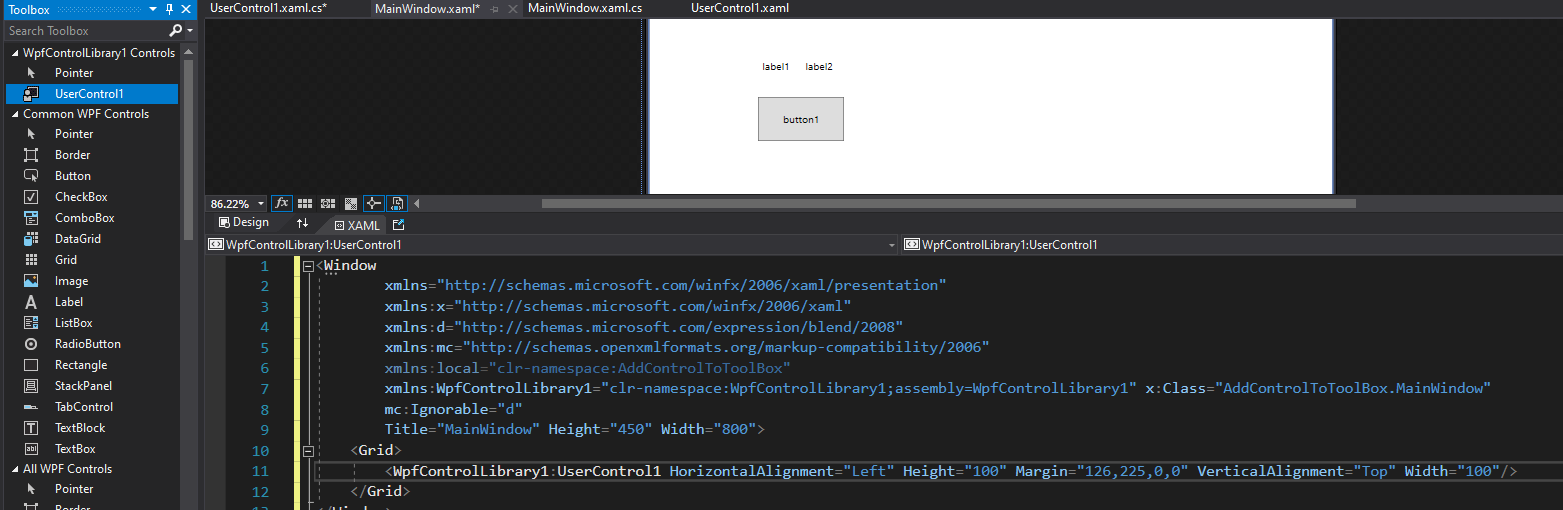Pick the DataGrid control icon
The width and height of the screenshot is (1563, 510).
[x=31, y=239]
